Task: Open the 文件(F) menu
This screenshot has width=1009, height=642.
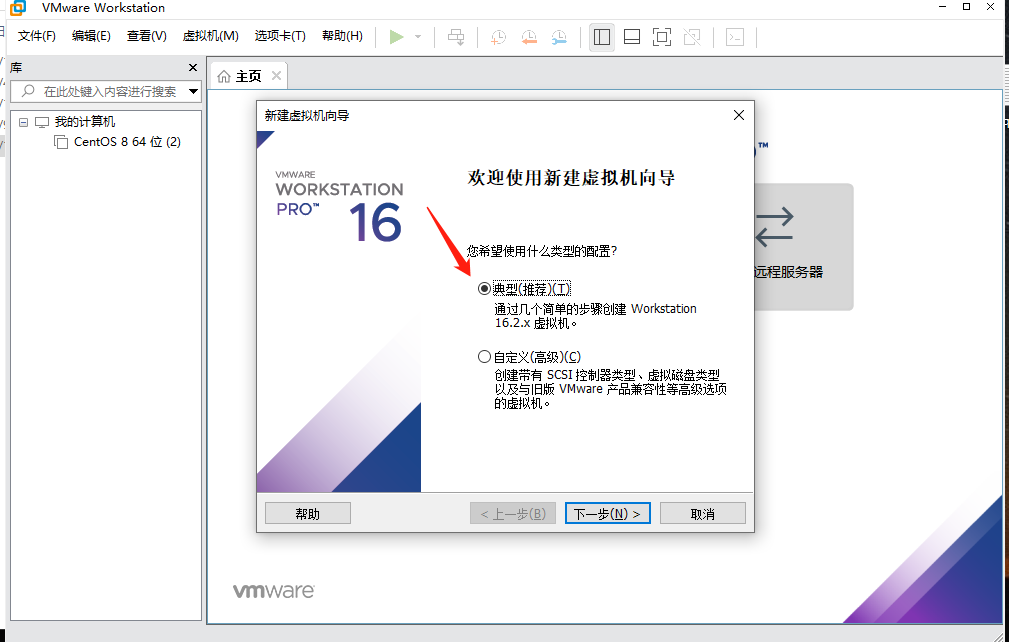Action: [x=37, y=36]
